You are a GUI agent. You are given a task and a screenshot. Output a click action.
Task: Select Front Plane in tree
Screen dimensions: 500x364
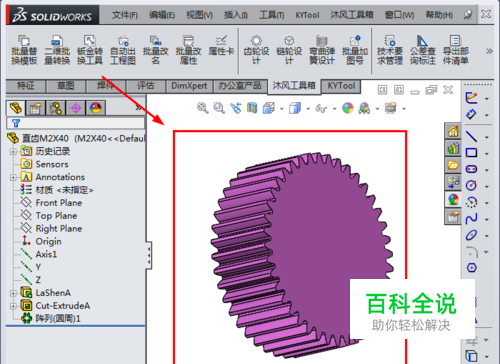(x=52, y=203)
